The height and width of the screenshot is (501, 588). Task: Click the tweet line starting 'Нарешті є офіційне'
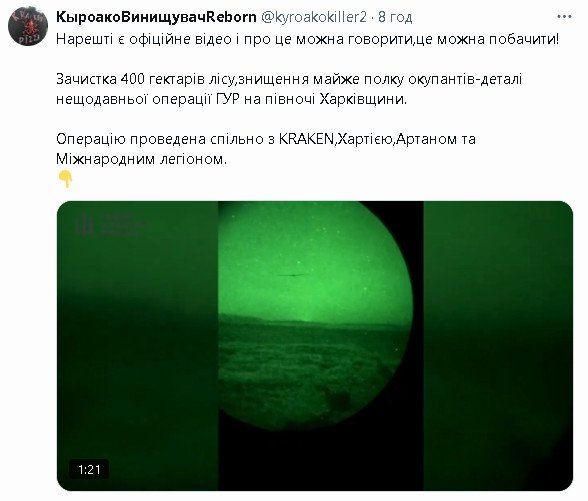[x=308, y=39]
